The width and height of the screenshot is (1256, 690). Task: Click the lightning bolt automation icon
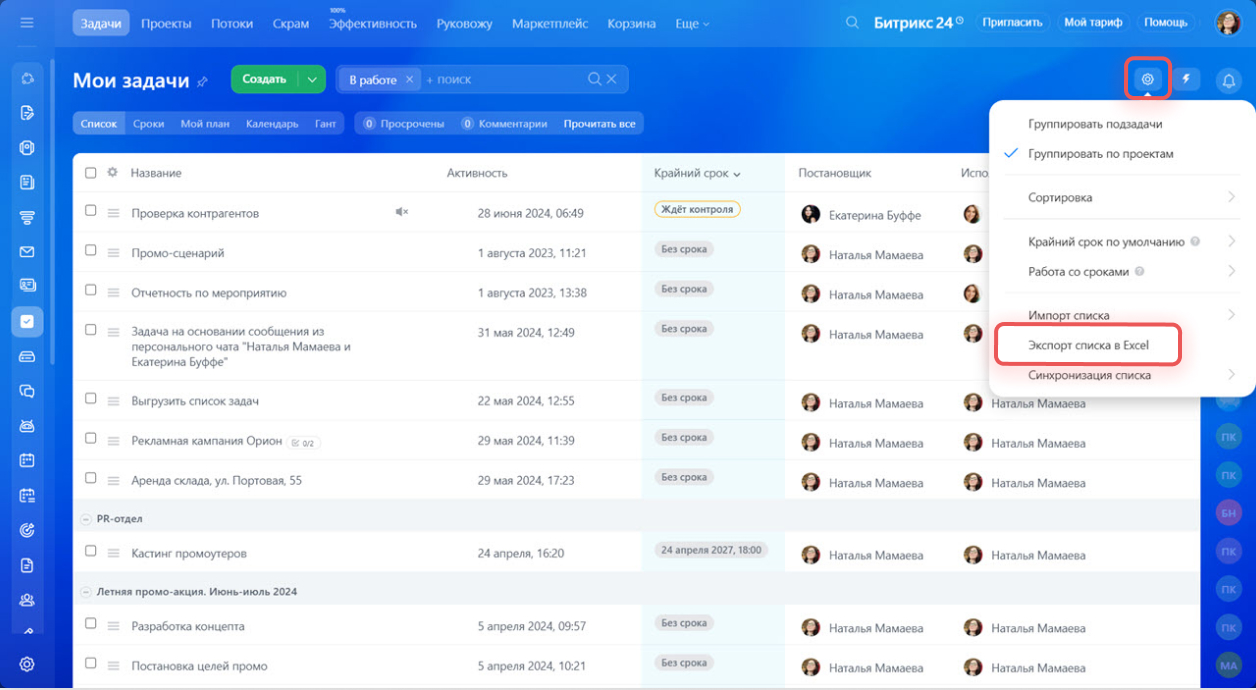[1186, 79]
